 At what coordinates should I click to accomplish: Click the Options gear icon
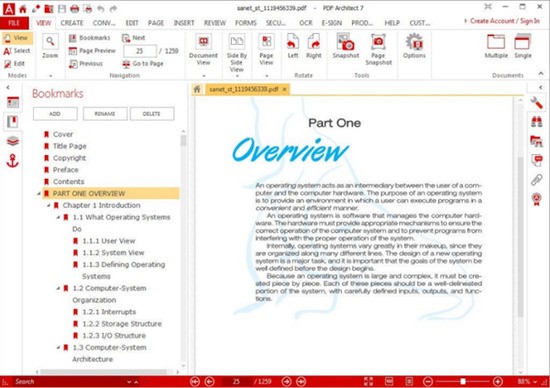pos(414,46)
